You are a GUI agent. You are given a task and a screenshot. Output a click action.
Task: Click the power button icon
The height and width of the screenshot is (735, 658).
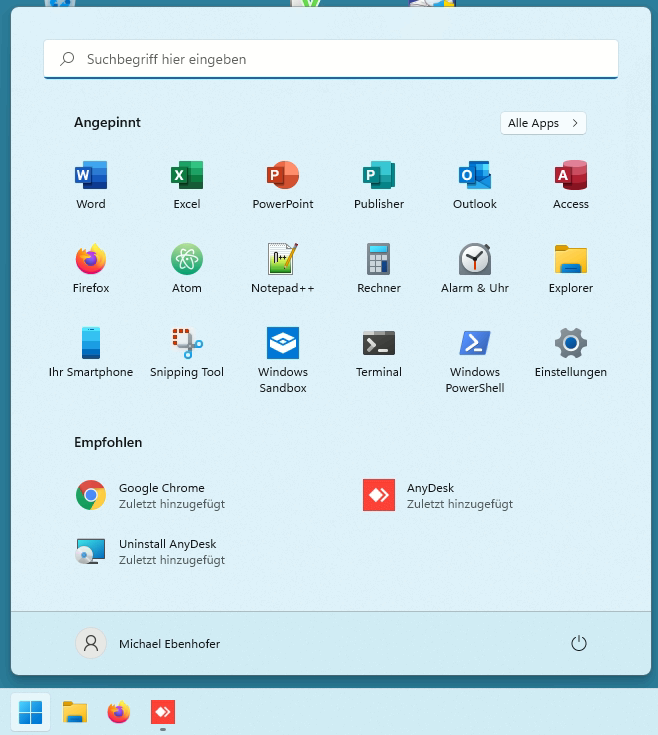click(x=579, y=643)
